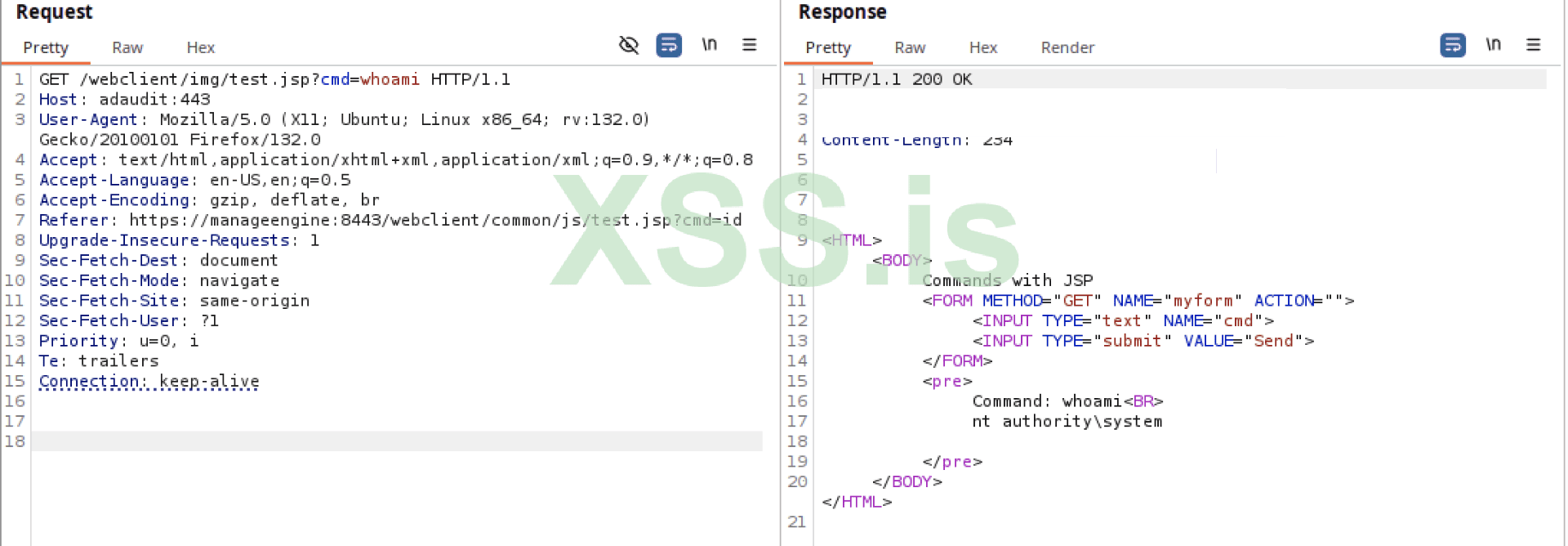The width and height of the screenshot is (1568, 546).
Task: Click the 'Host: adaudit:443' header line
Action: point(124,99)
